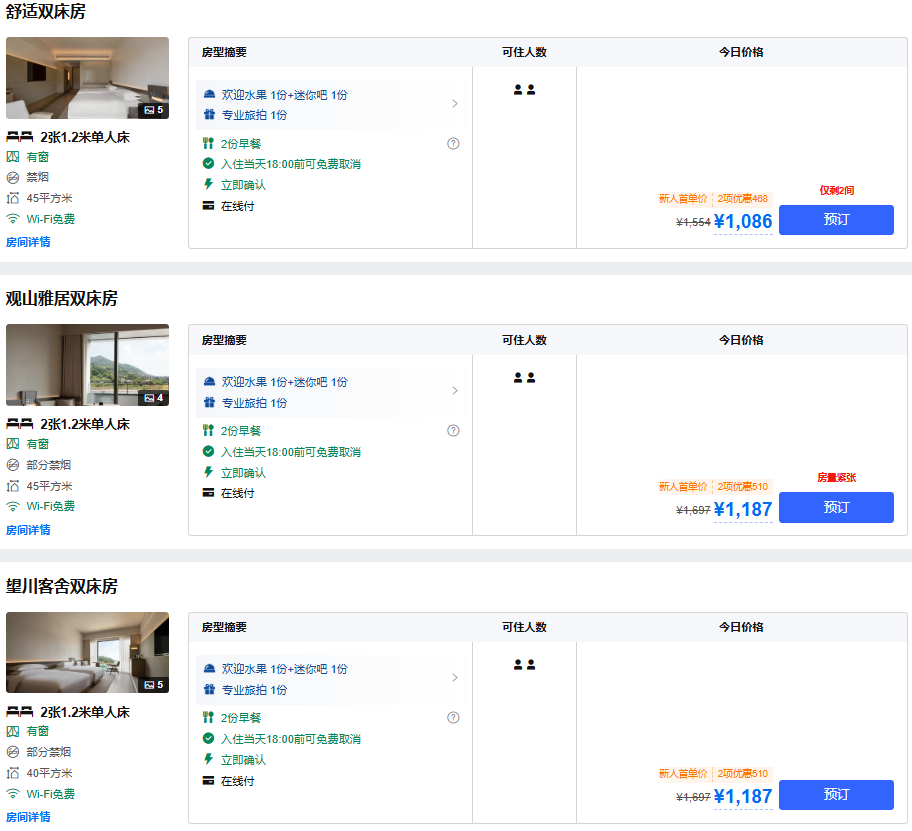Image resolution: width=912 pixels, height=831 pixels.
Task: Open photo count badge on 望川客舍双床房 image
Action: 154,685
